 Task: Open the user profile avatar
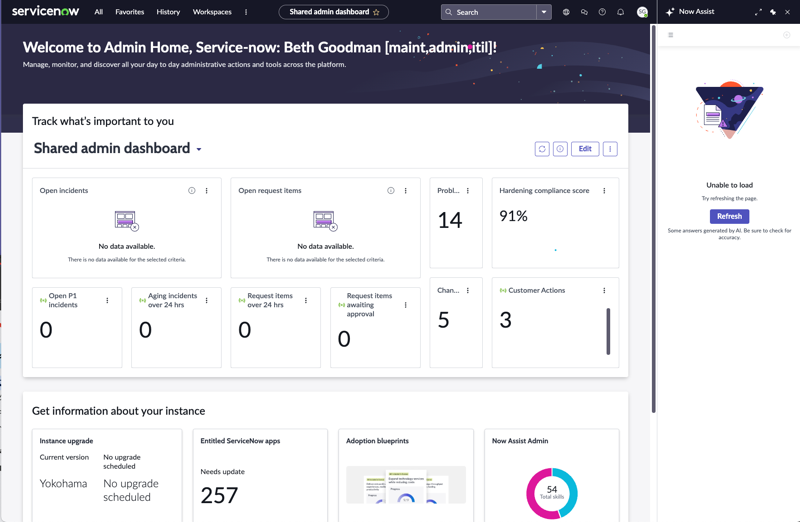tap(642, 12)
